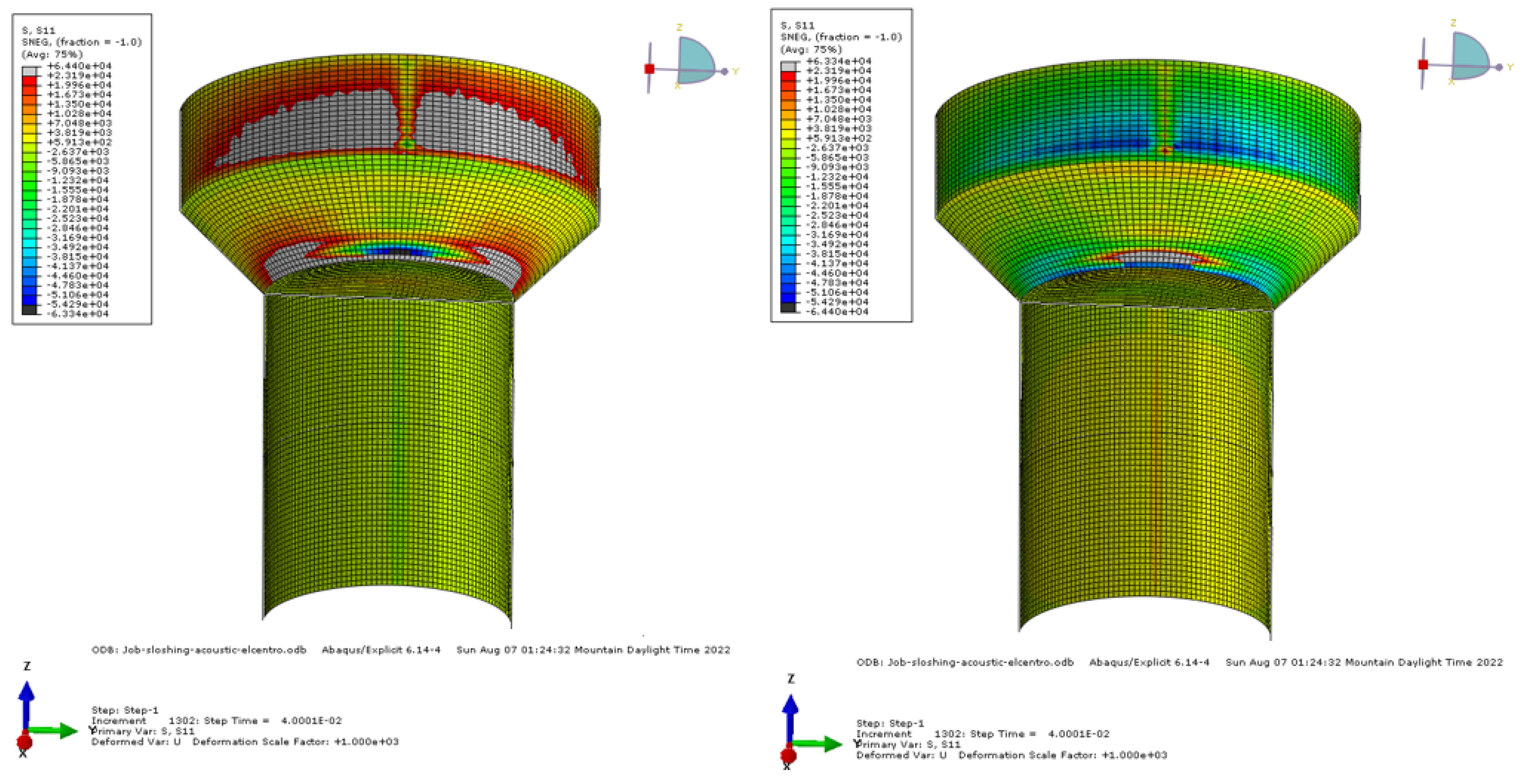The image size is (1527, 784).
Task: Select the gray +6.440e+04 swatch in left legend
Action: [x=29, y=71]
